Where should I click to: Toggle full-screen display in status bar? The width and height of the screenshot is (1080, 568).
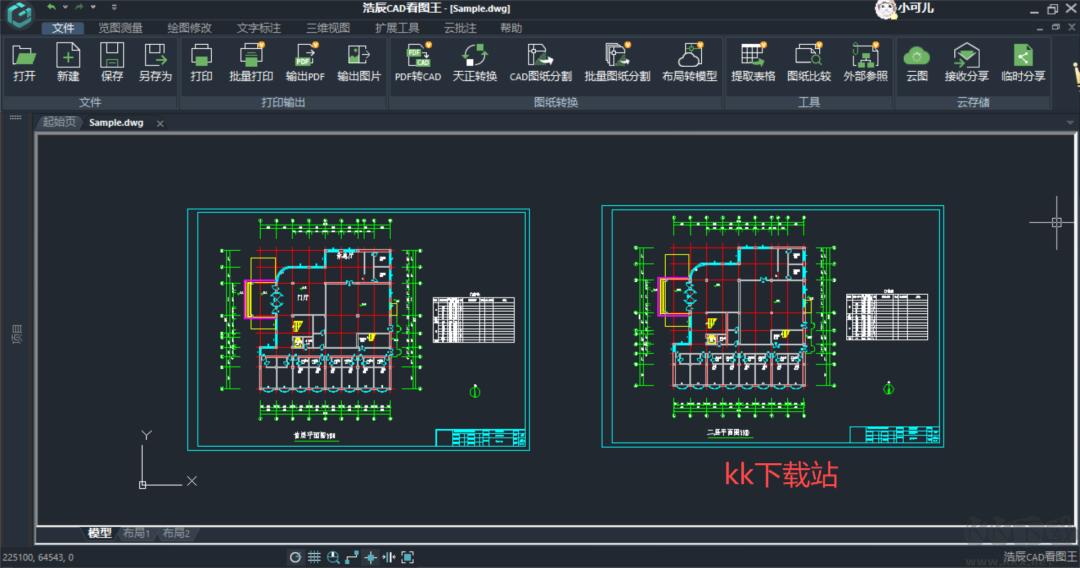click(x=408, y=557)
